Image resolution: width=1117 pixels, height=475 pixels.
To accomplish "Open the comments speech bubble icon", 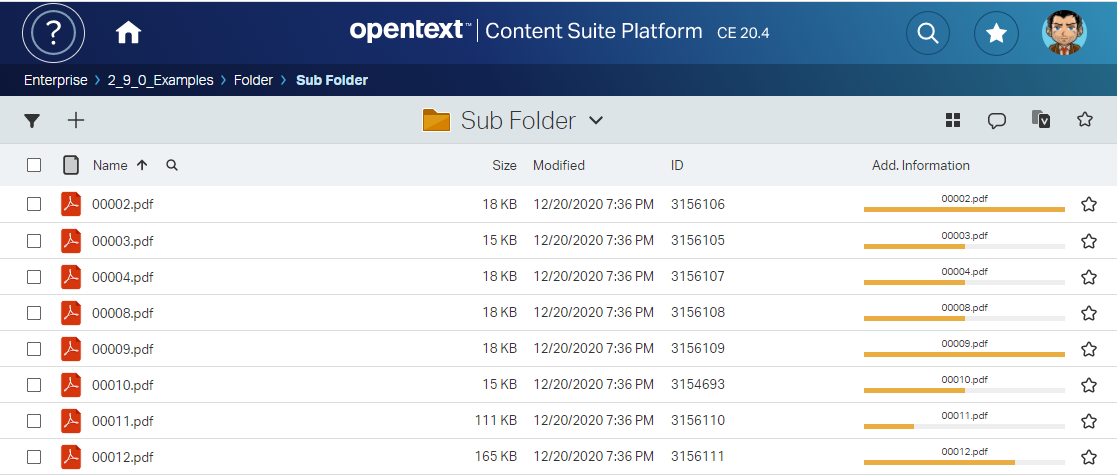I will pyautogui.click(x=996, y=121).
